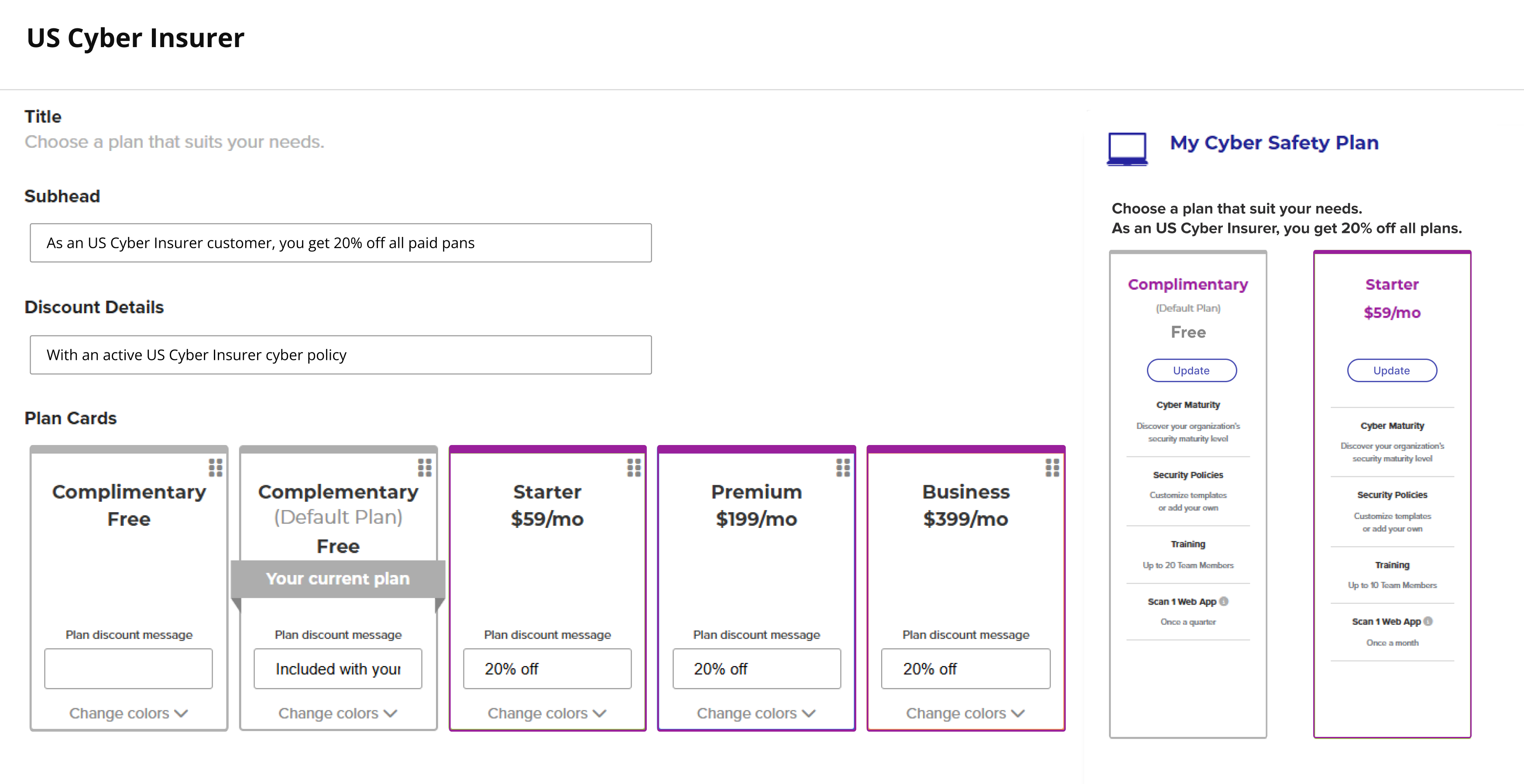Viewport: 1524px width, 784px height.
Task: Expand Change colors on Complimentary card
Action: pos(128,713)
